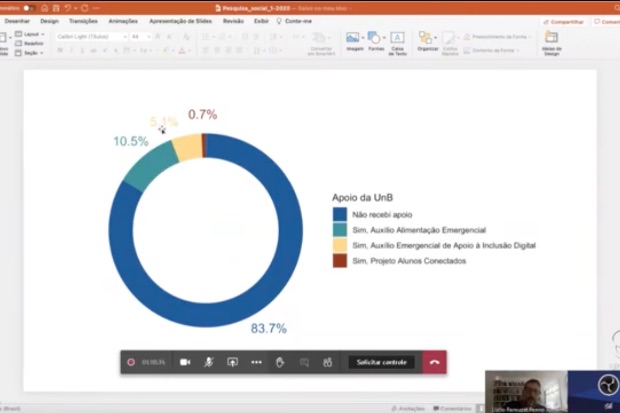Click the raise hand icon
Screen dimensions: 620x413
(280, 362)
